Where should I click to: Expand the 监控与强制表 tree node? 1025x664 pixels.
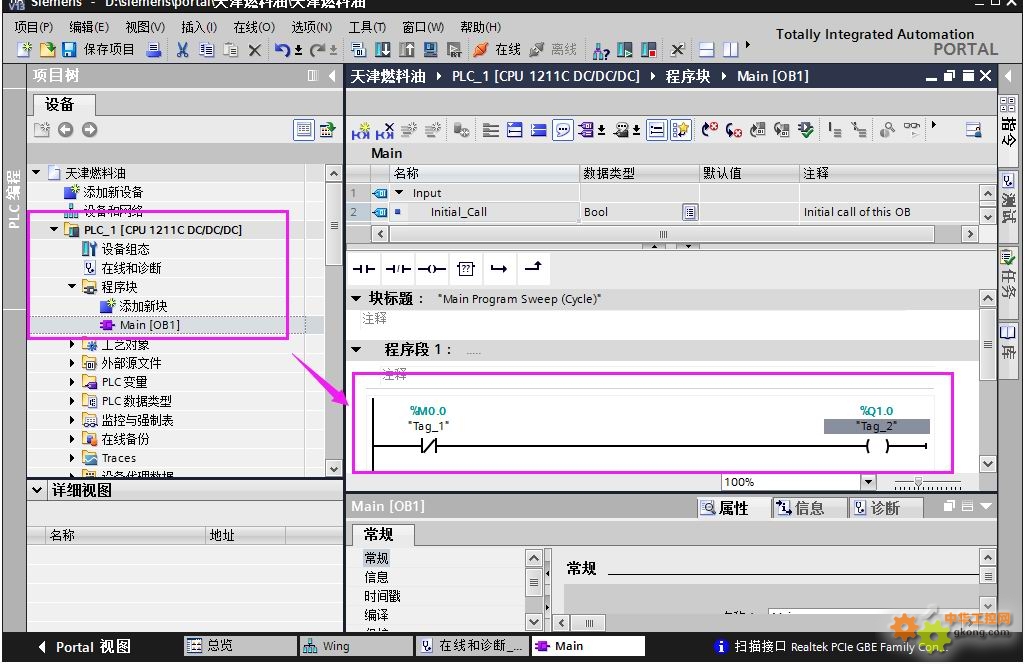point(72,420)
